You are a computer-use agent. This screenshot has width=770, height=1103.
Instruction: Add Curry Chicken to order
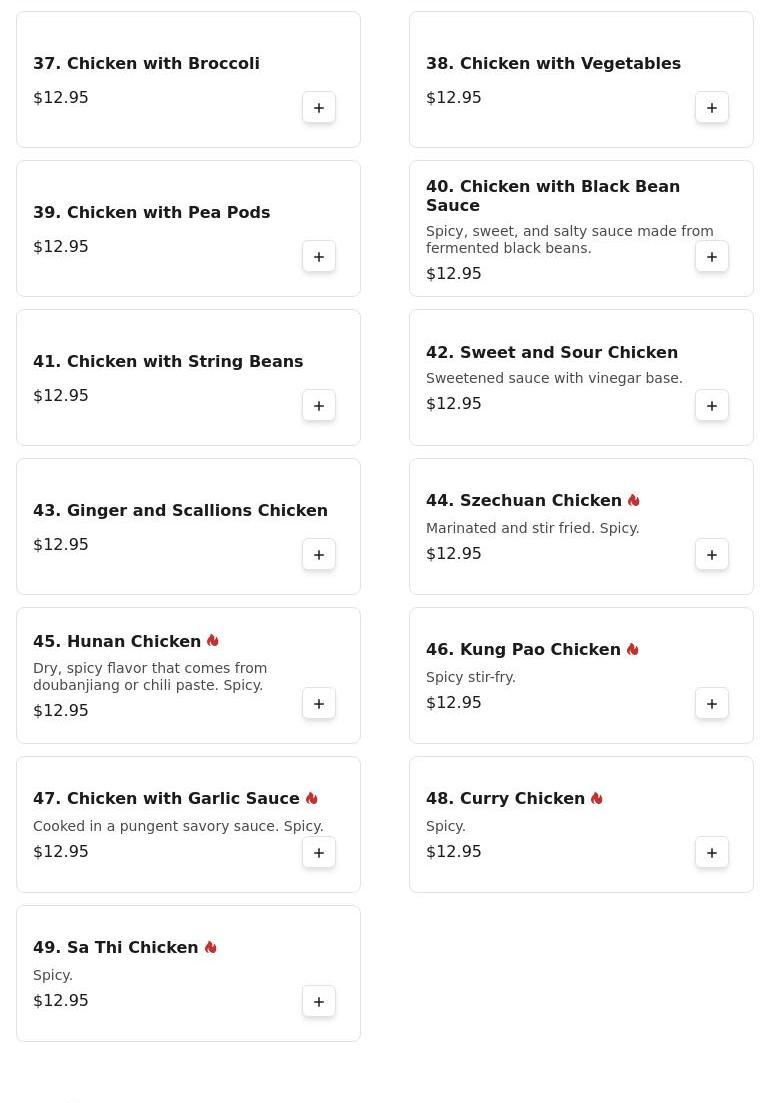coord(712,853)
